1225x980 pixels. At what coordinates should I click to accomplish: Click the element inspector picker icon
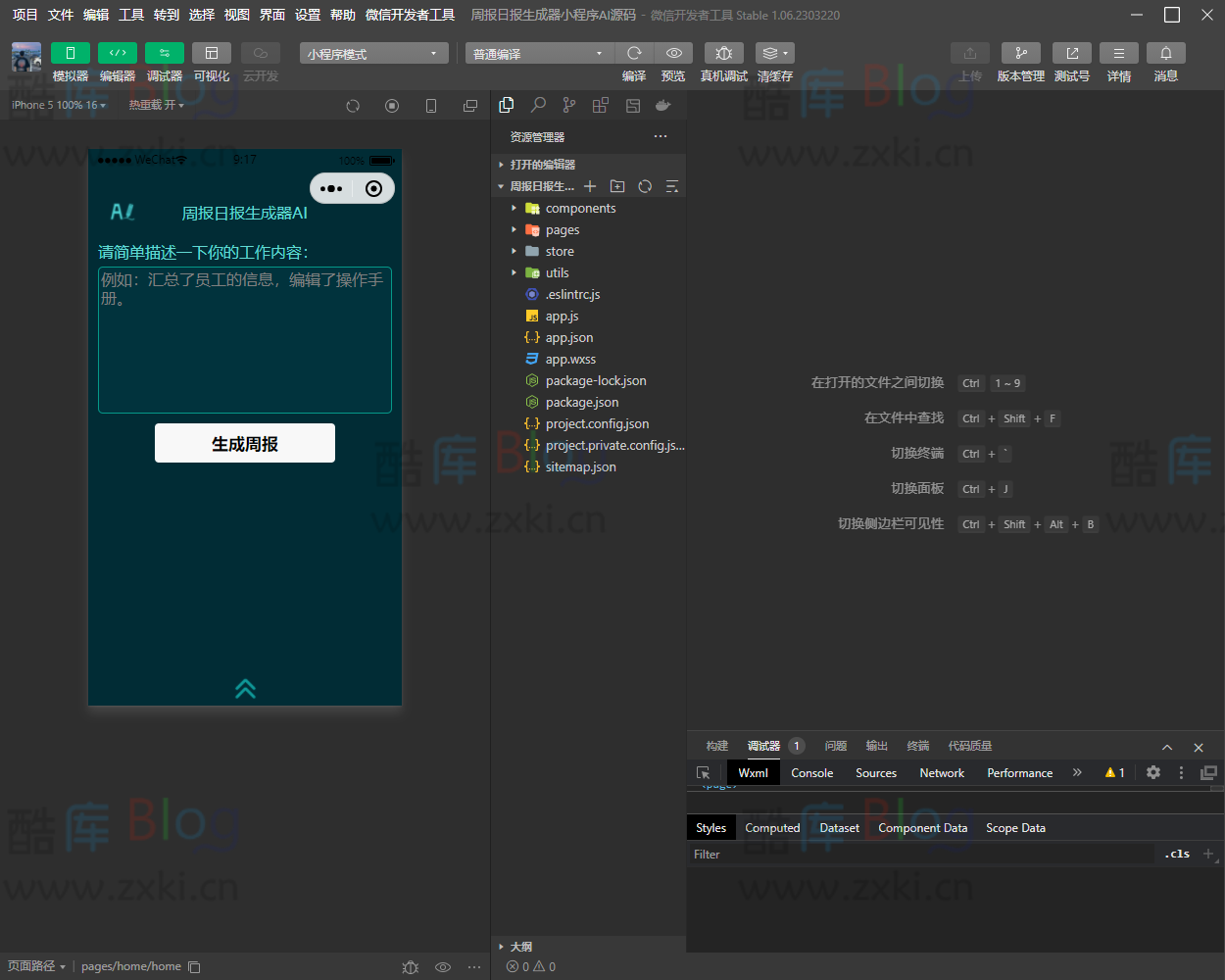(703, 772)
